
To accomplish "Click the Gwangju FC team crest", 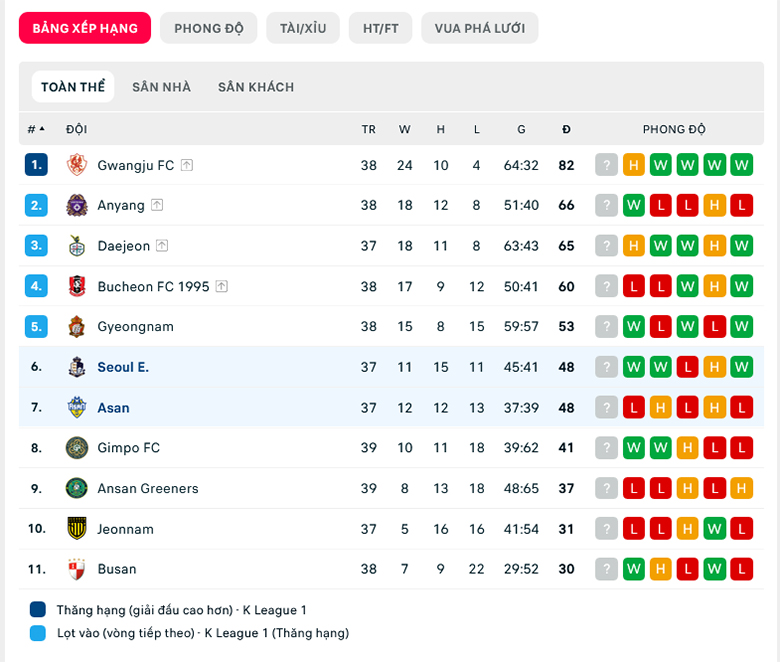I will tap(77, 165).
